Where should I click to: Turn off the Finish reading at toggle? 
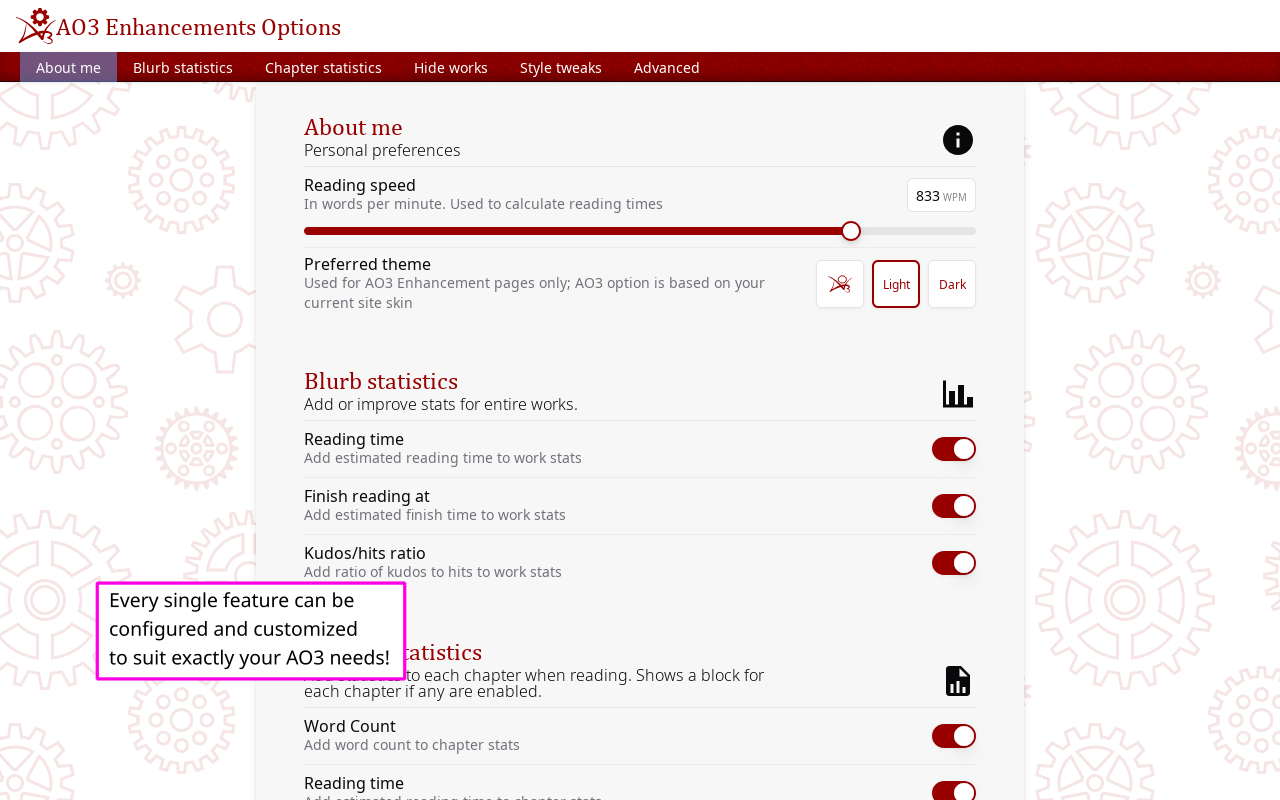tap(953, 506)
